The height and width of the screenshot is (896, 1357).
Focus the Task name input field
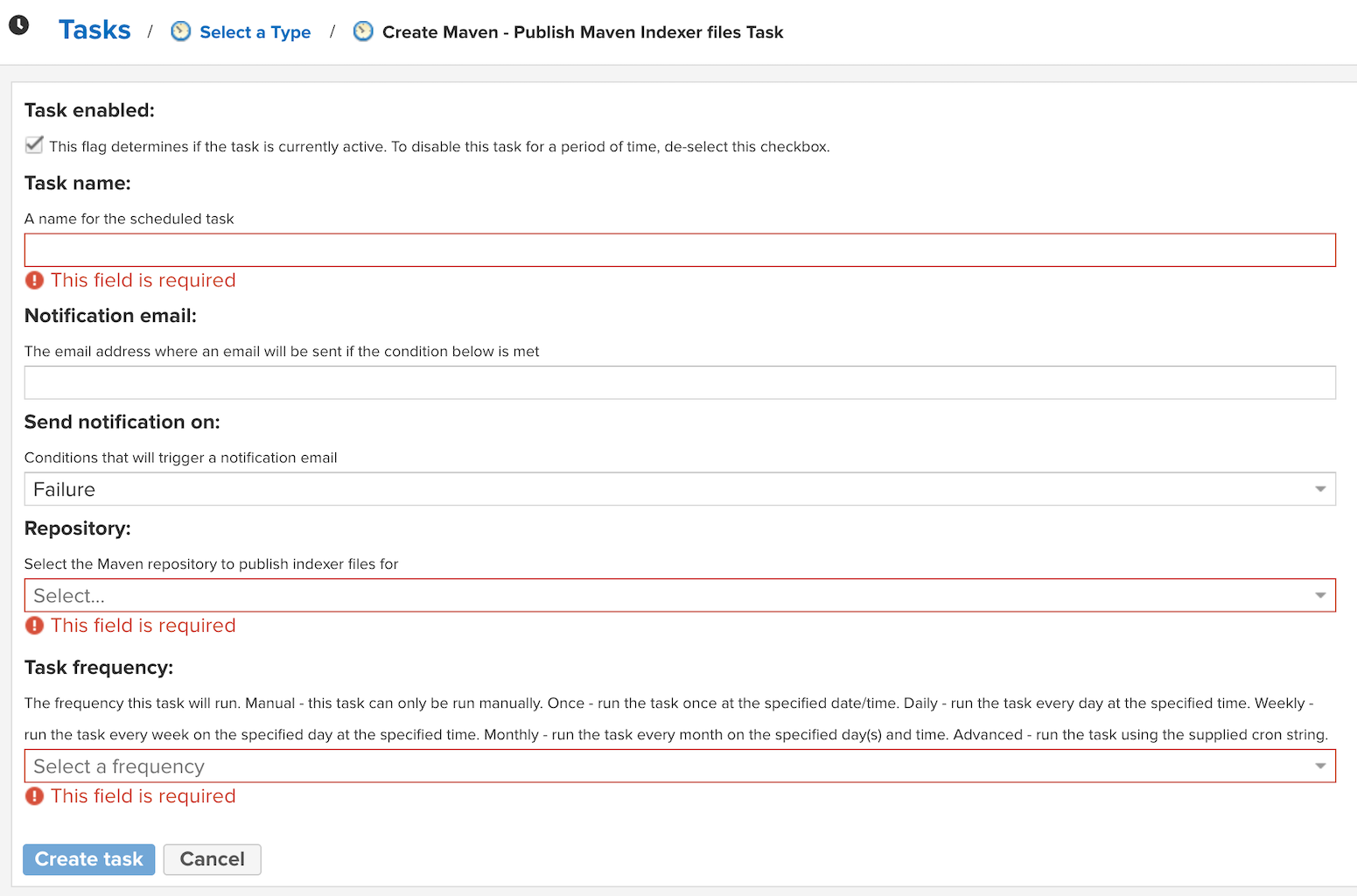tap(680, 250)
